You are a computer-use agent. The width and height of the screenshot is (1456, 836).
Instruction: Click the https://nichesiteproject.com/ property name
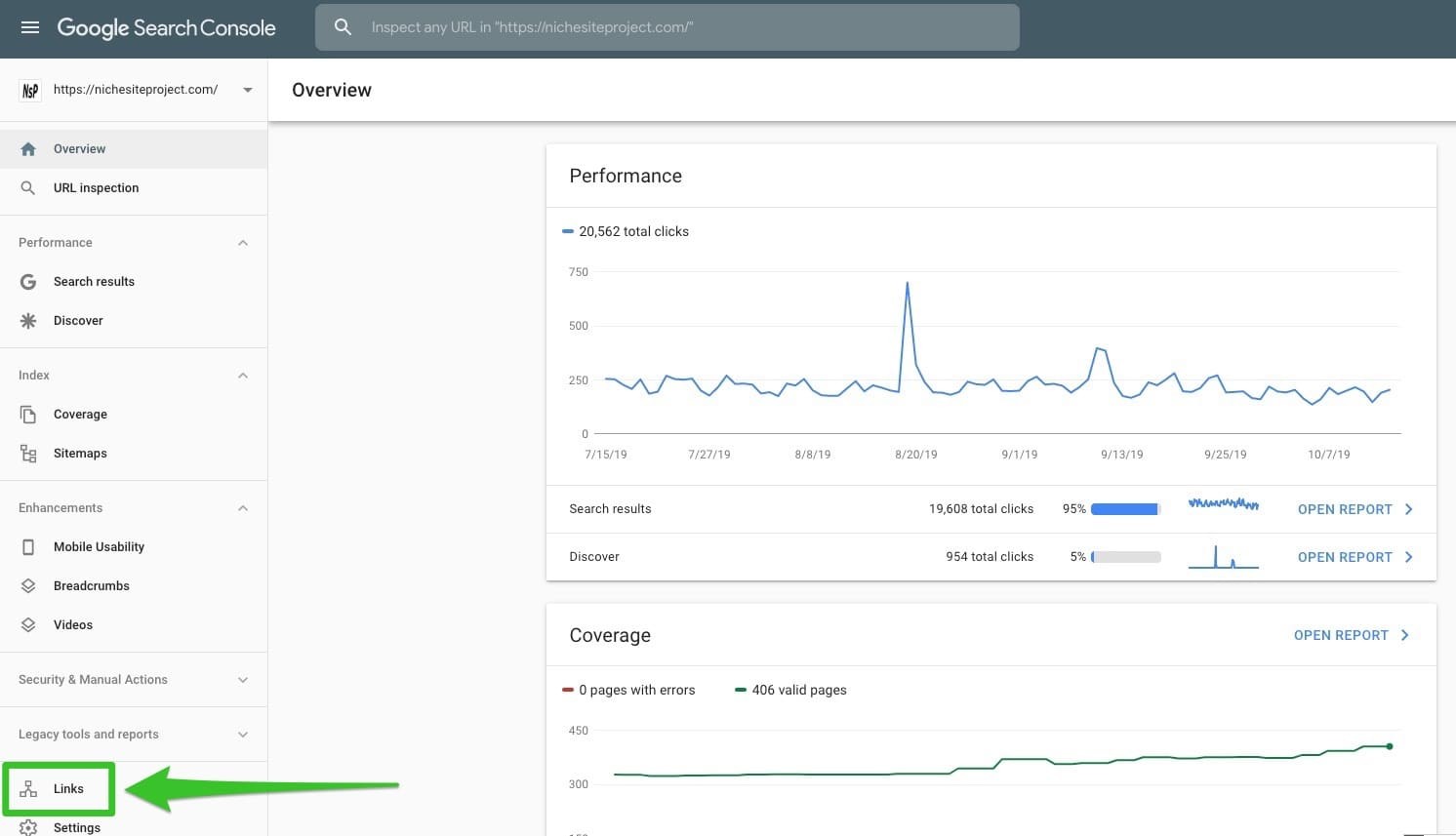[x=136, y=90]
